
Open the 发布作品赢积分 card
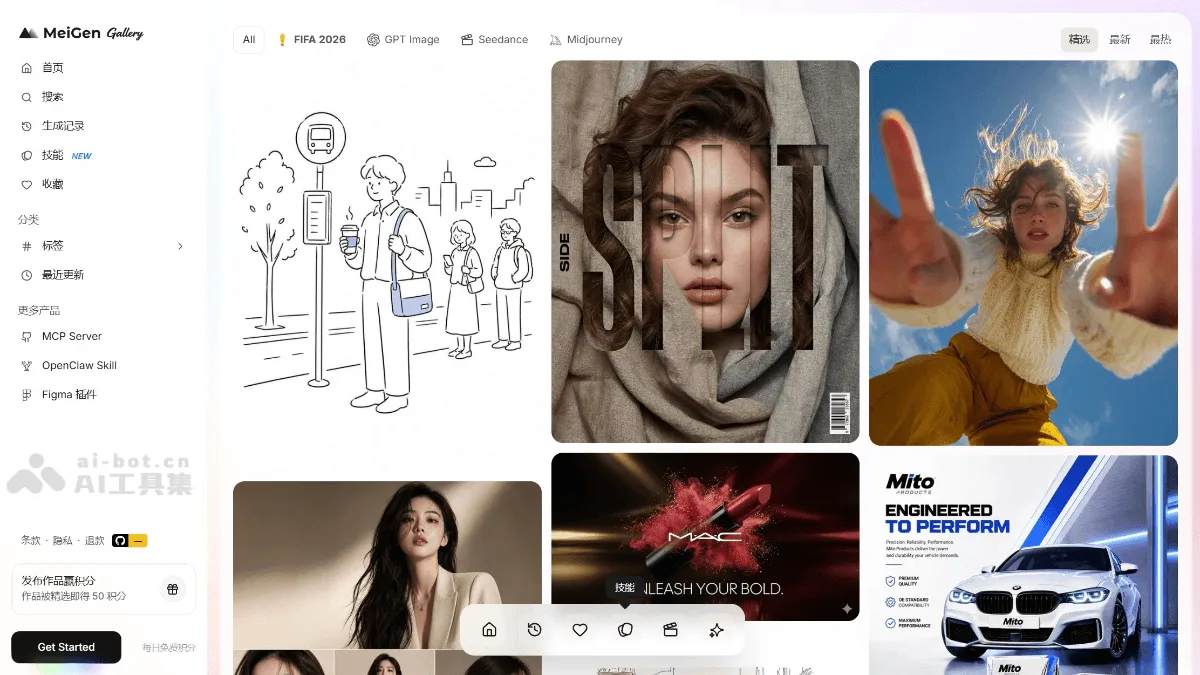coord(103,589)
